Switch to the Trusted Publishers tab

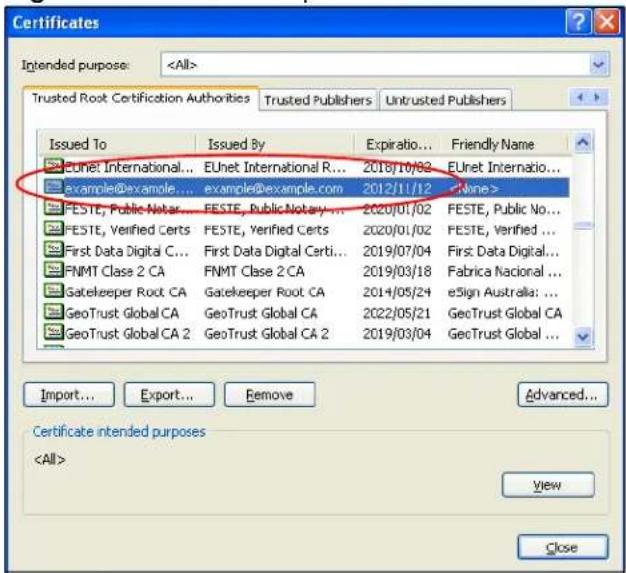pyautogui.click(x=318, y=100)
